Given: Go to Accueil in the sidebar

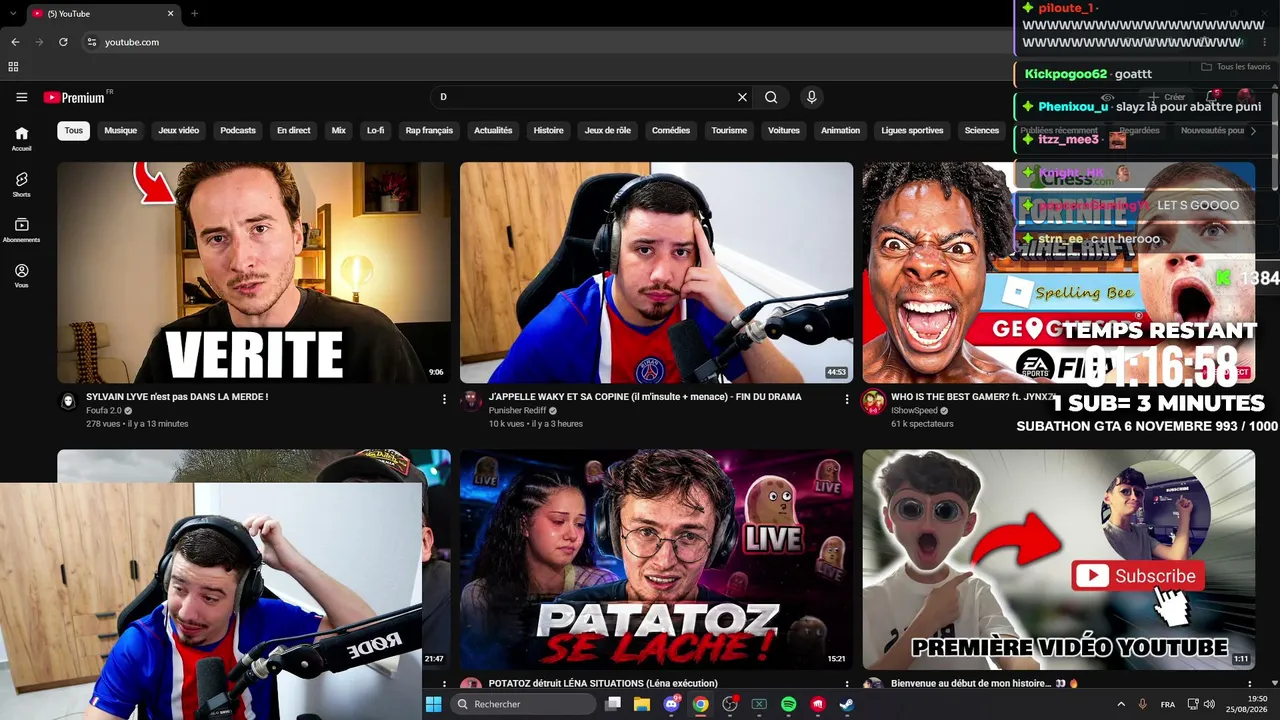Looking at the screenshot, I should 21,139.
